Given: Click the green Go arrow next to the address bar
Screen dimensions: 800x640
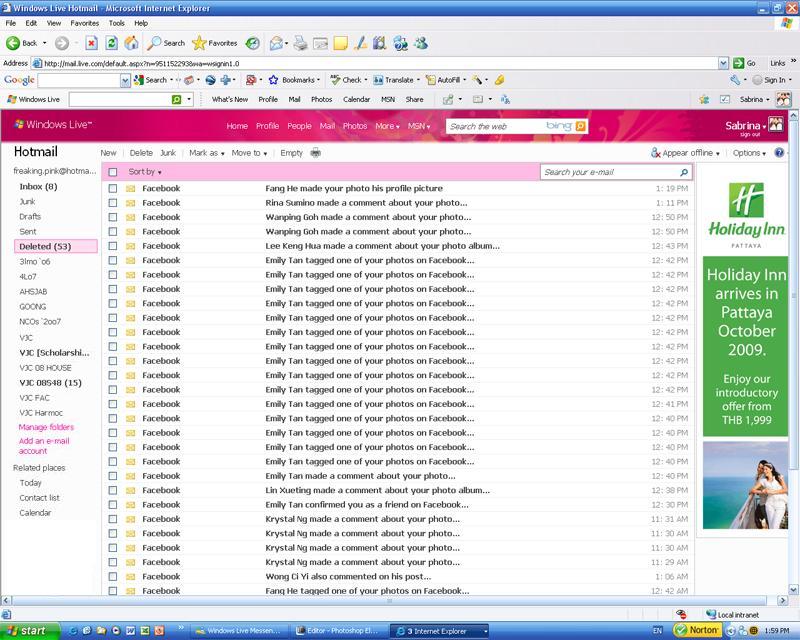Looking at the screenshot, I should click(738, 63).
